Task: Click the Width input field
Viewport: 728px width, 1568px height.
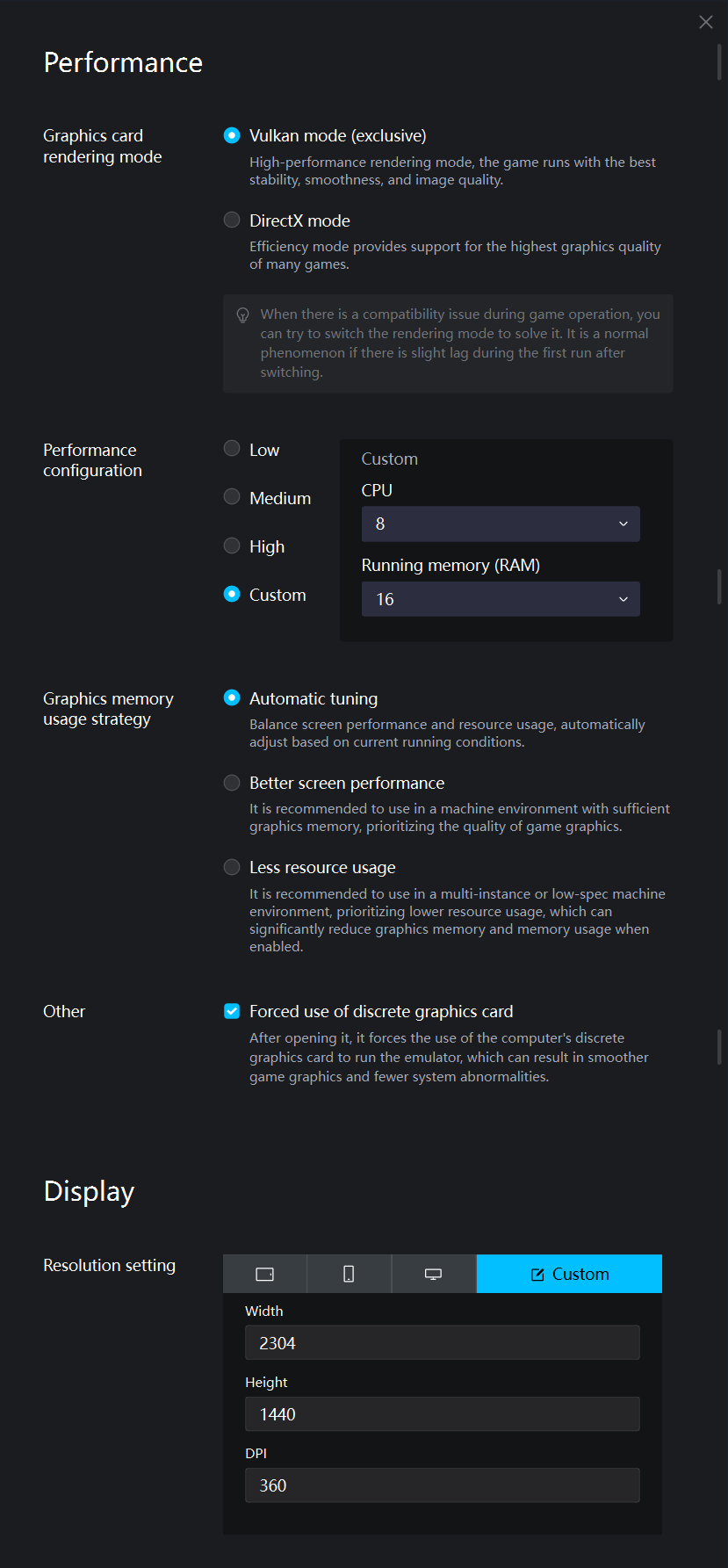Action: pyautogui.click(x=442, y=1343)
